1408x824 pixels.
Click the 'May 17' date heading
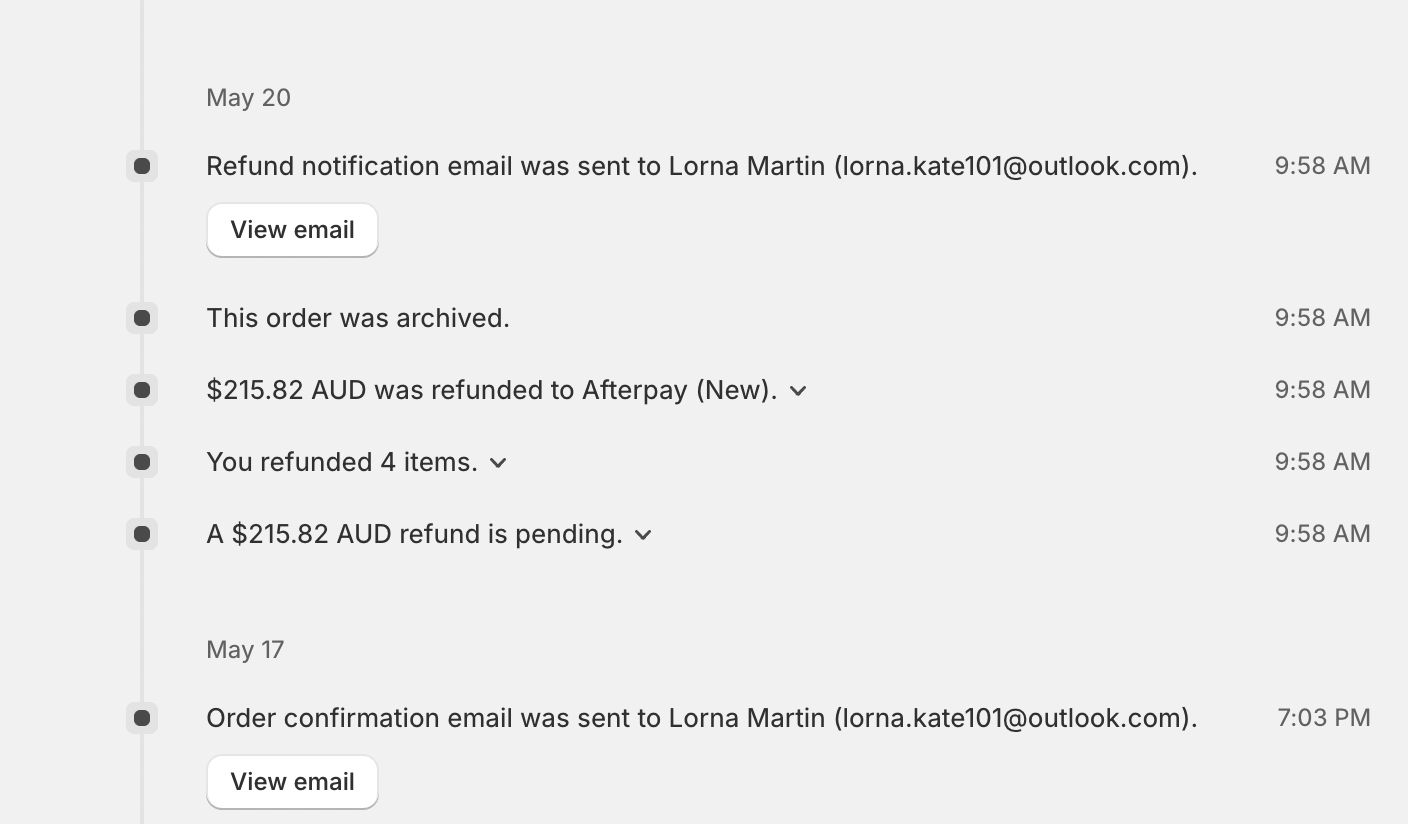point(245,650)
